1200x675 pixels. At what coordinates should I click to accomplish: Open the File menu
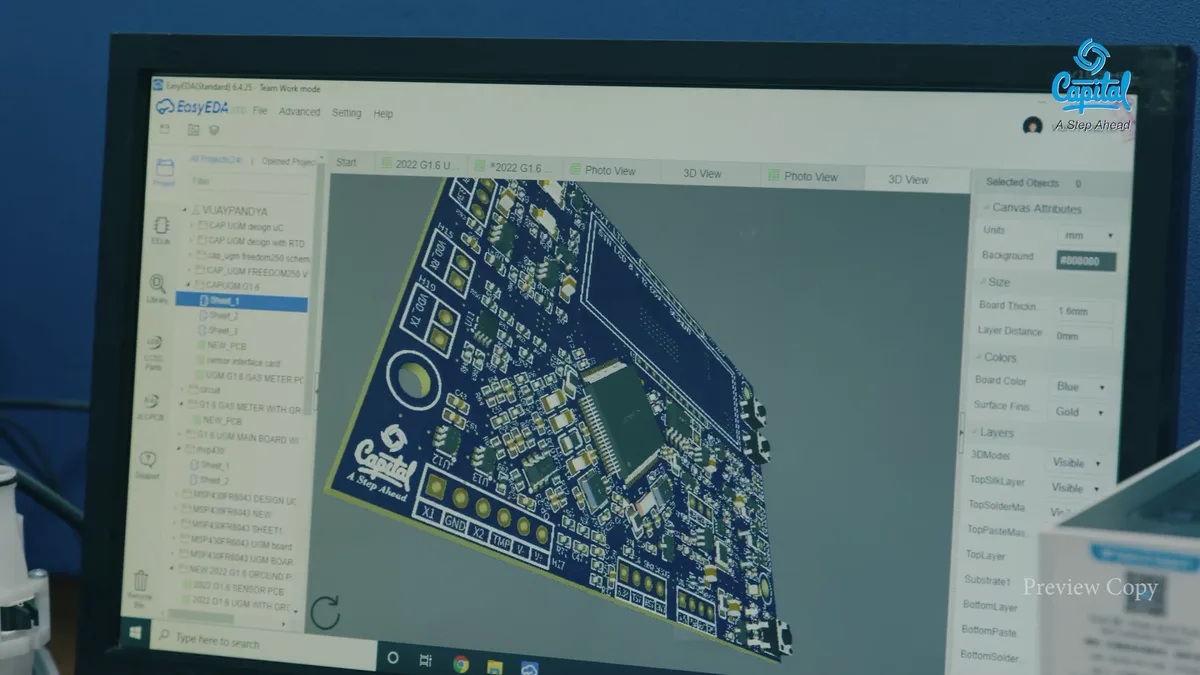pyautogui.click(x=260, y=111)
